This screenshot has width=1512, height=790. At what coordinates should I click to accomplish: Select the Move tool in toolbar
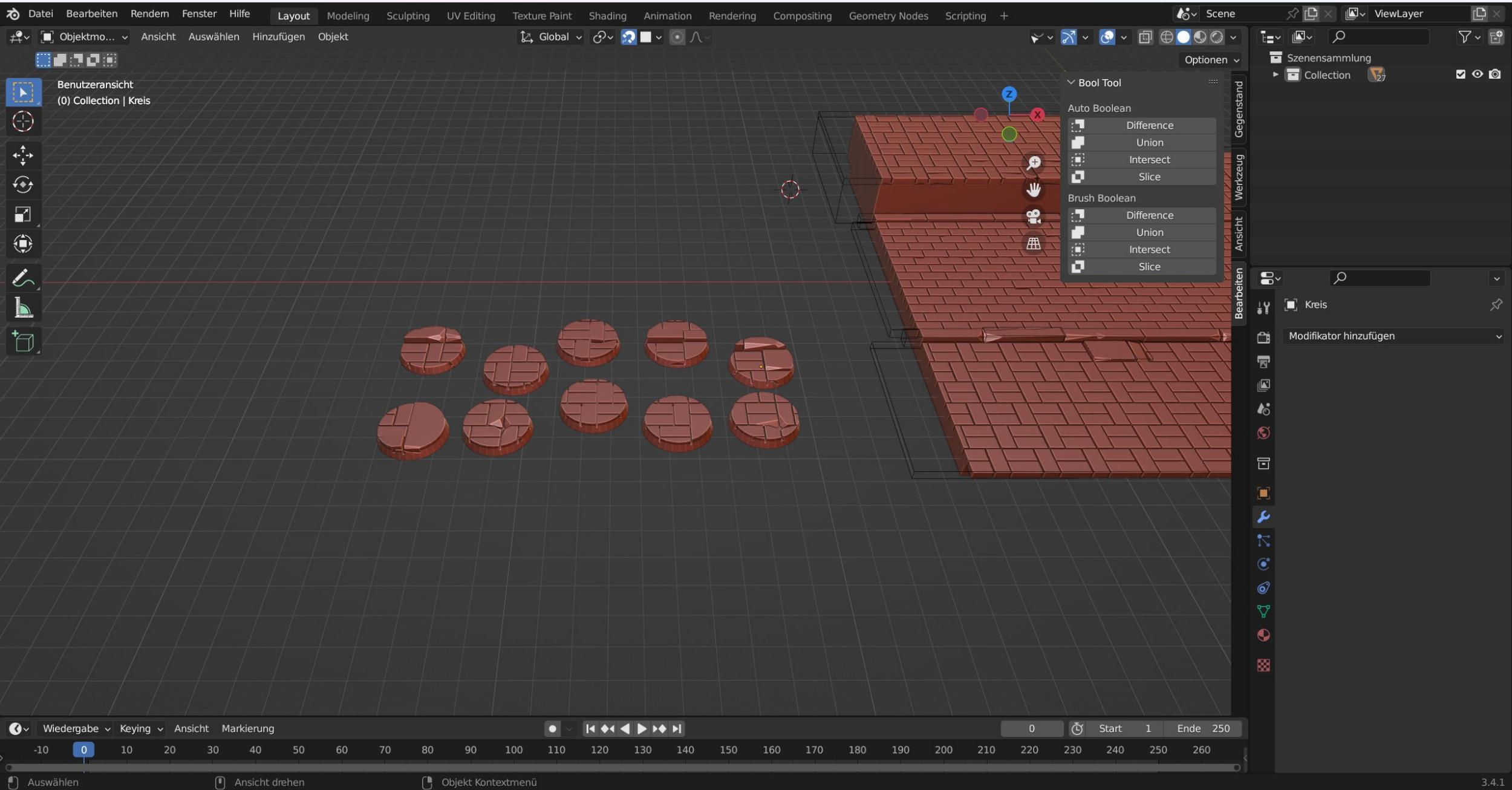point(23,155)
